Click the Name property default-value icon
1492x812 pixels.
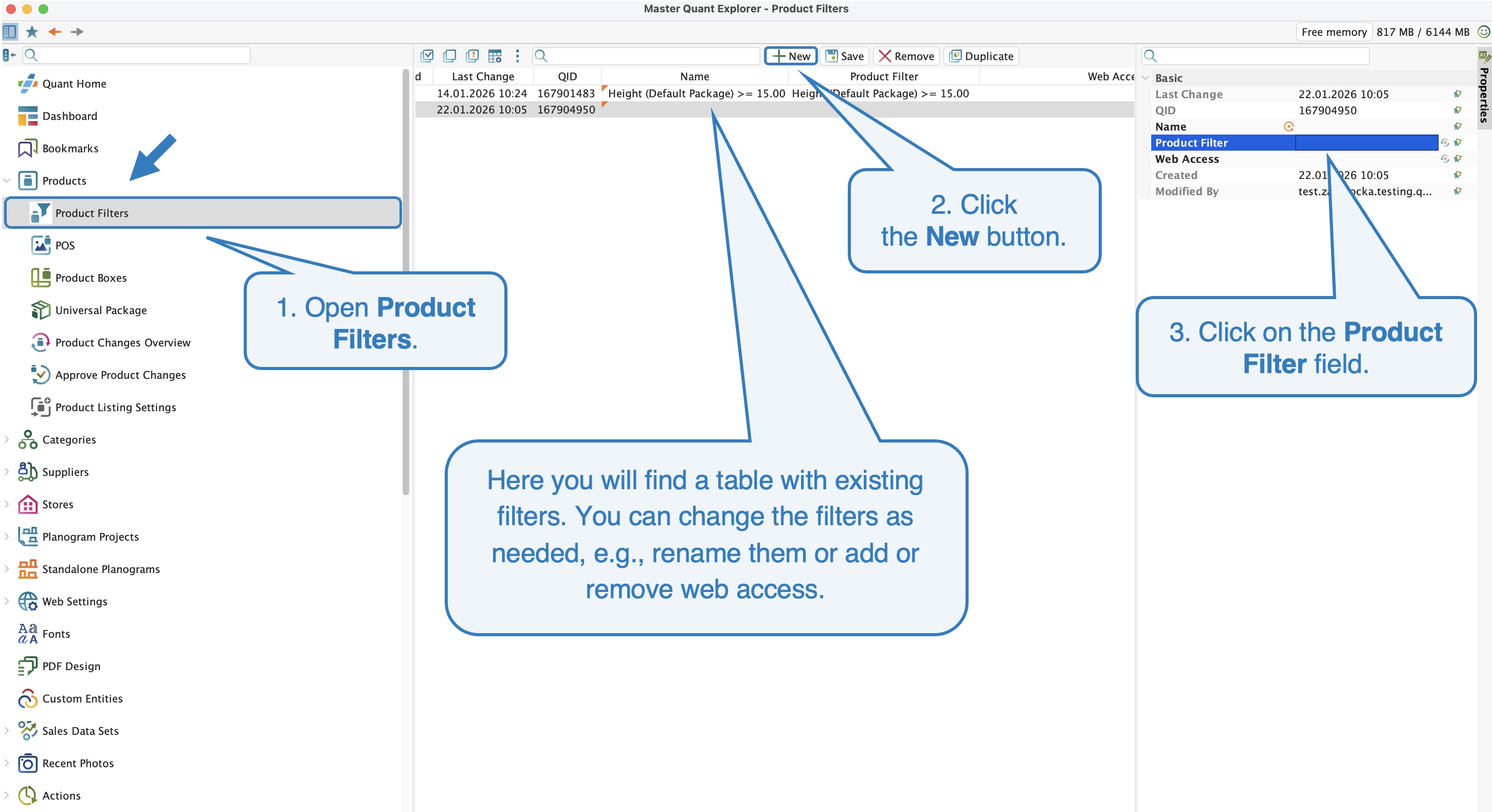point(1289,126)
